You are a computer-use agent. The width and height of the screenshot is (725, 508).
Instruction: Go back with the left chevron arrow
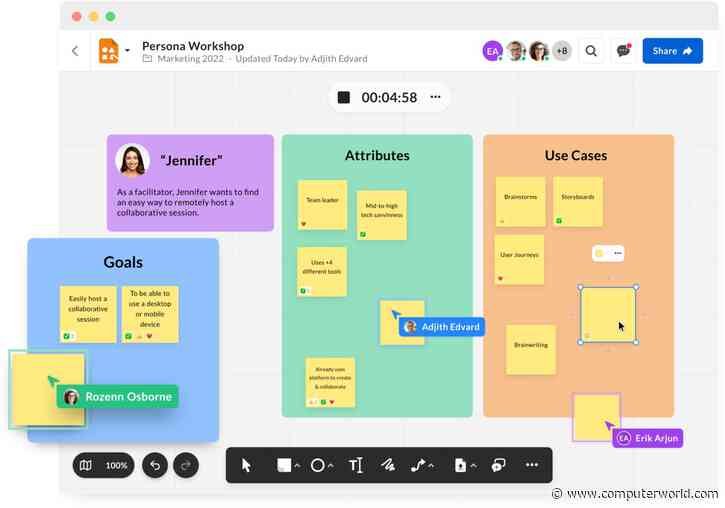pyautogui.click(x=75, y=51)
